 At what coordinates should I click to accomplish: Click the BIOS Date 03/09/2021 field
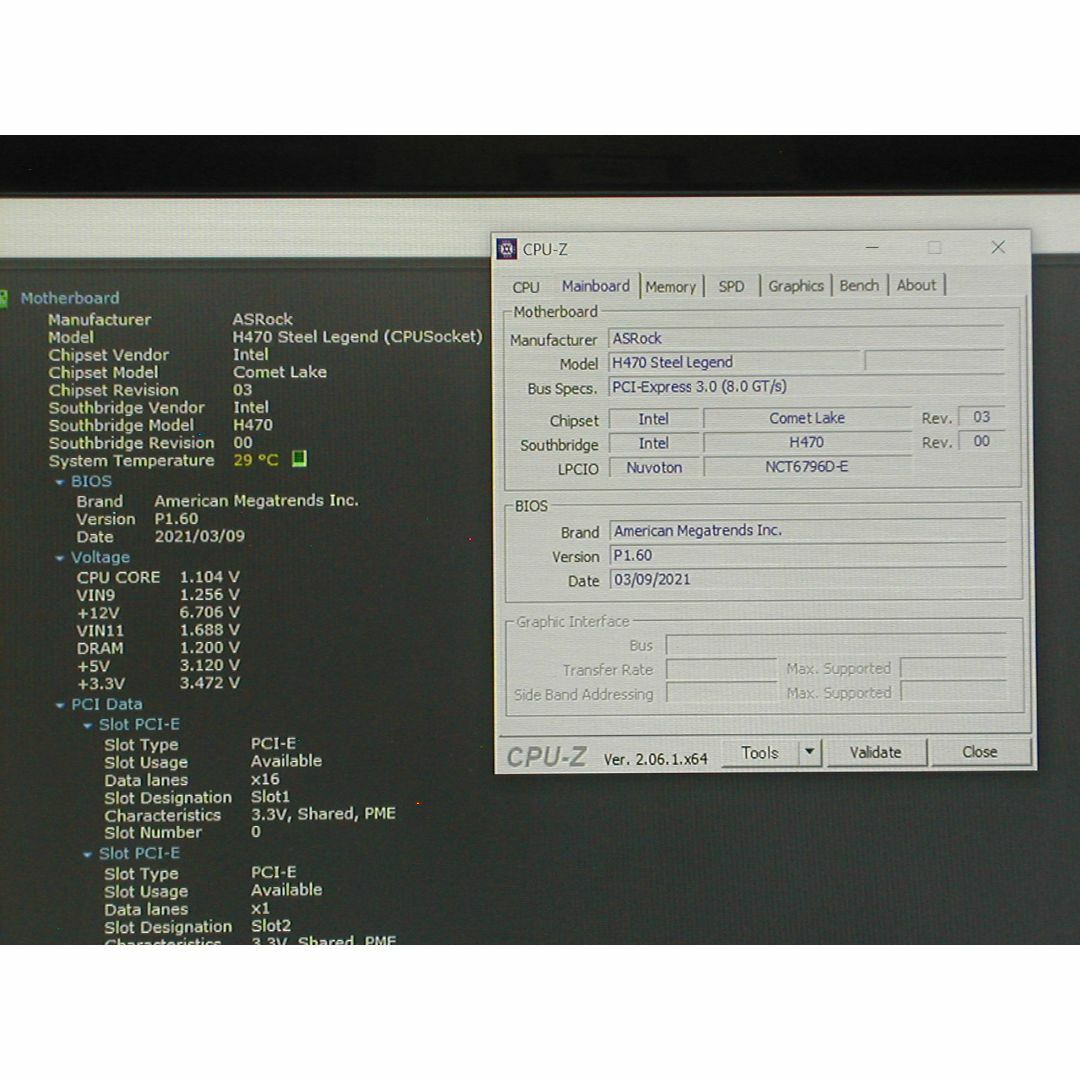coord(807,579)
